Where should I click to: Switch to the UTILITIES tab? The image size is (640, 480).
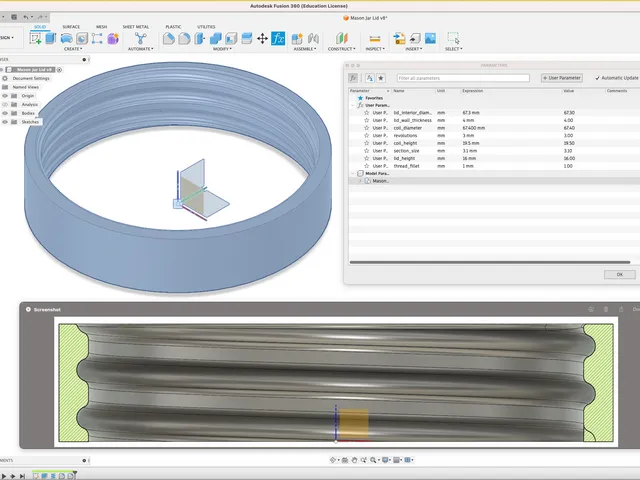206,27
